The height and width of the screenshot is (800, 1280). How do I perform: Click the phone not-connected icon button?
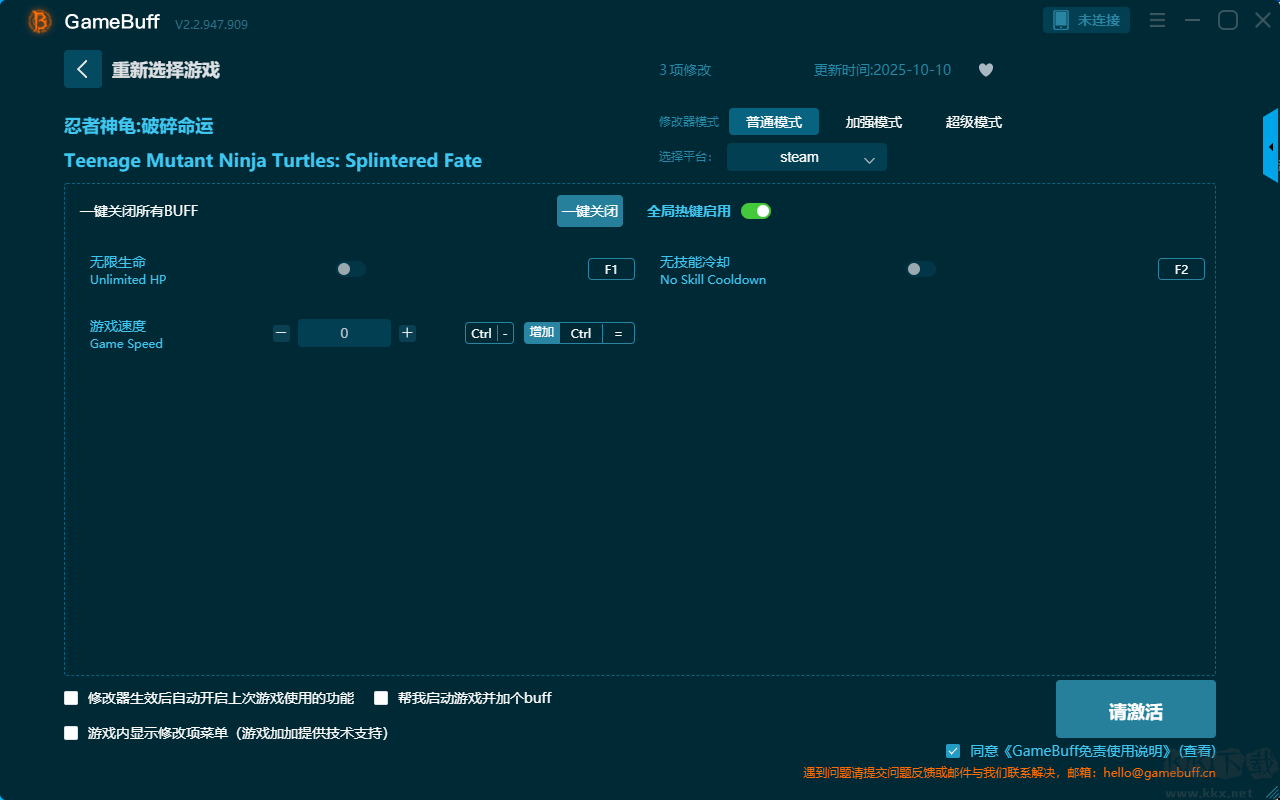1087,20
